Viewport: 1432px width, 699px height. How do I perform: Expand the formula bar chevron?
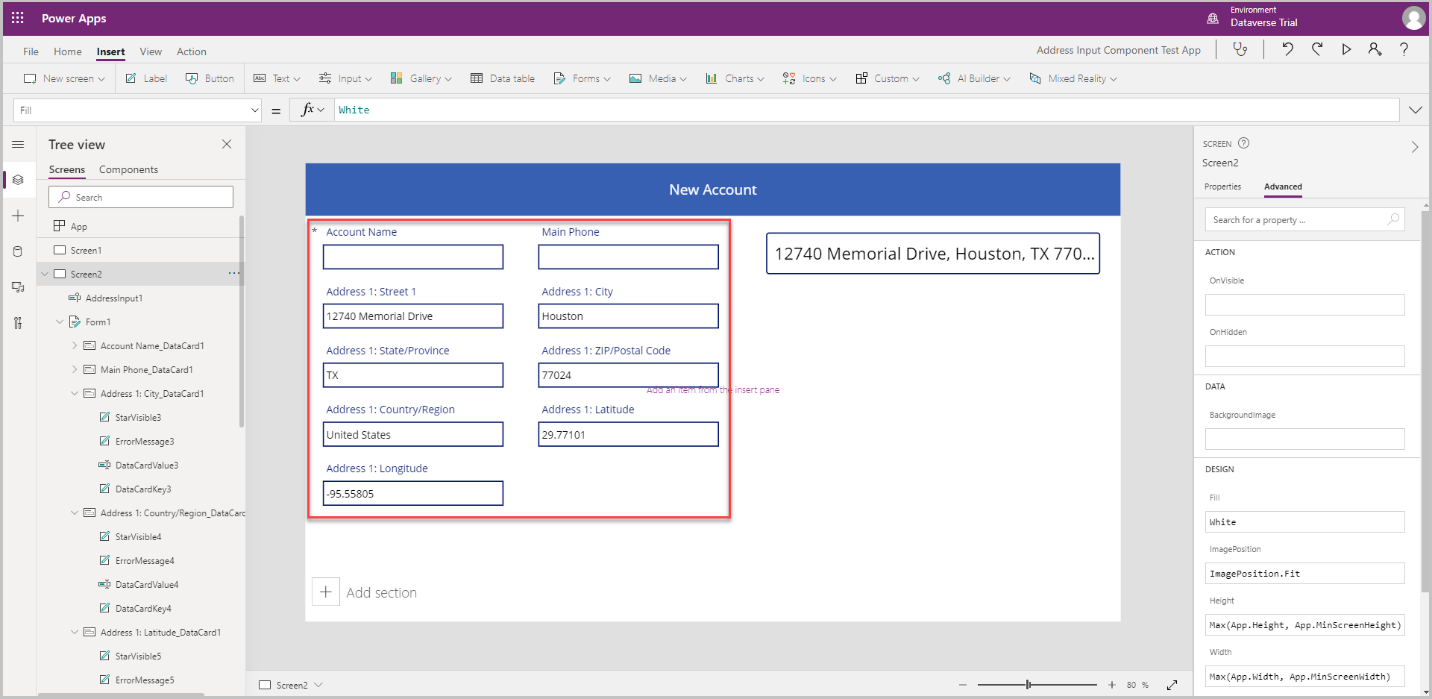pos(1415,110)
